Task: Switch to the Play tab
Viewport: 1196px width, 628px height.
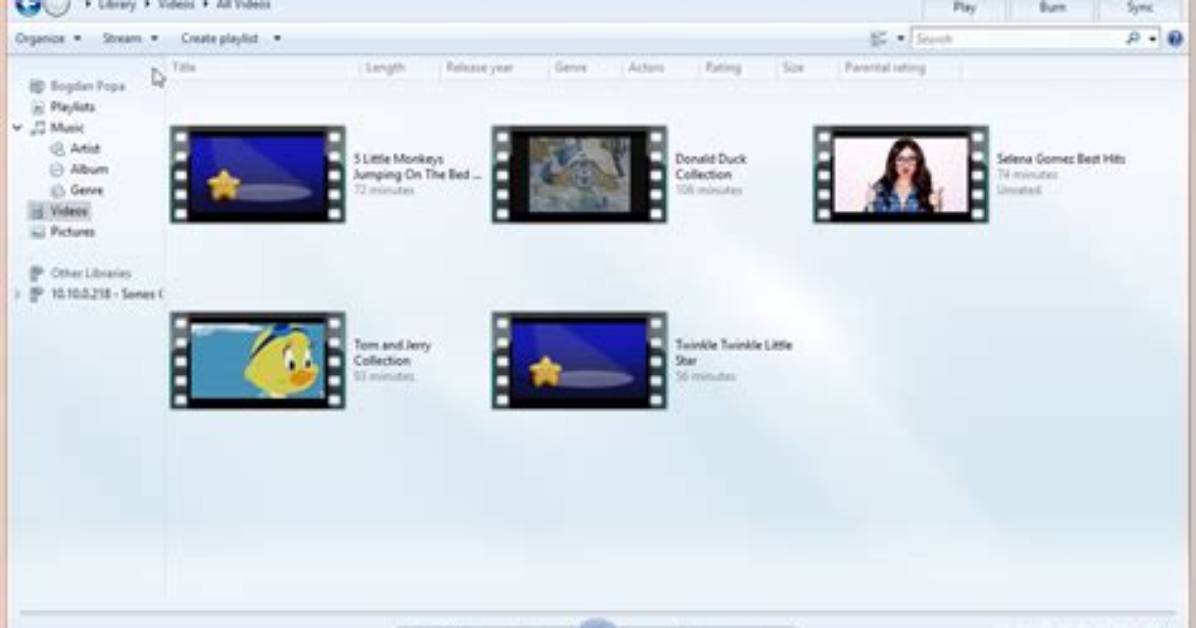Action: click(964, 8)
